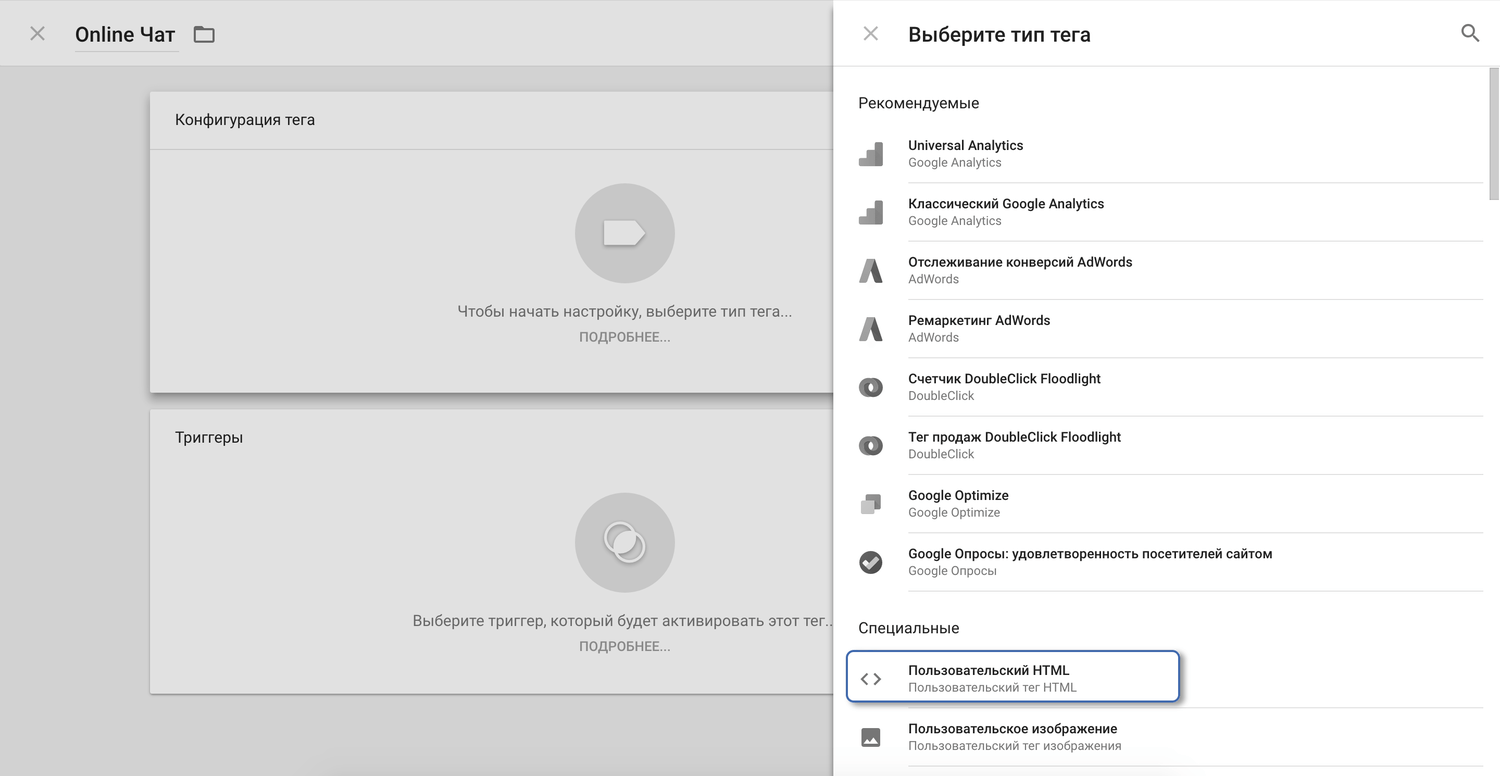The width and height of the screenshot is (1500, 776).
Task: Click the tag type list scrollbar
Action: pos(1493,135)
